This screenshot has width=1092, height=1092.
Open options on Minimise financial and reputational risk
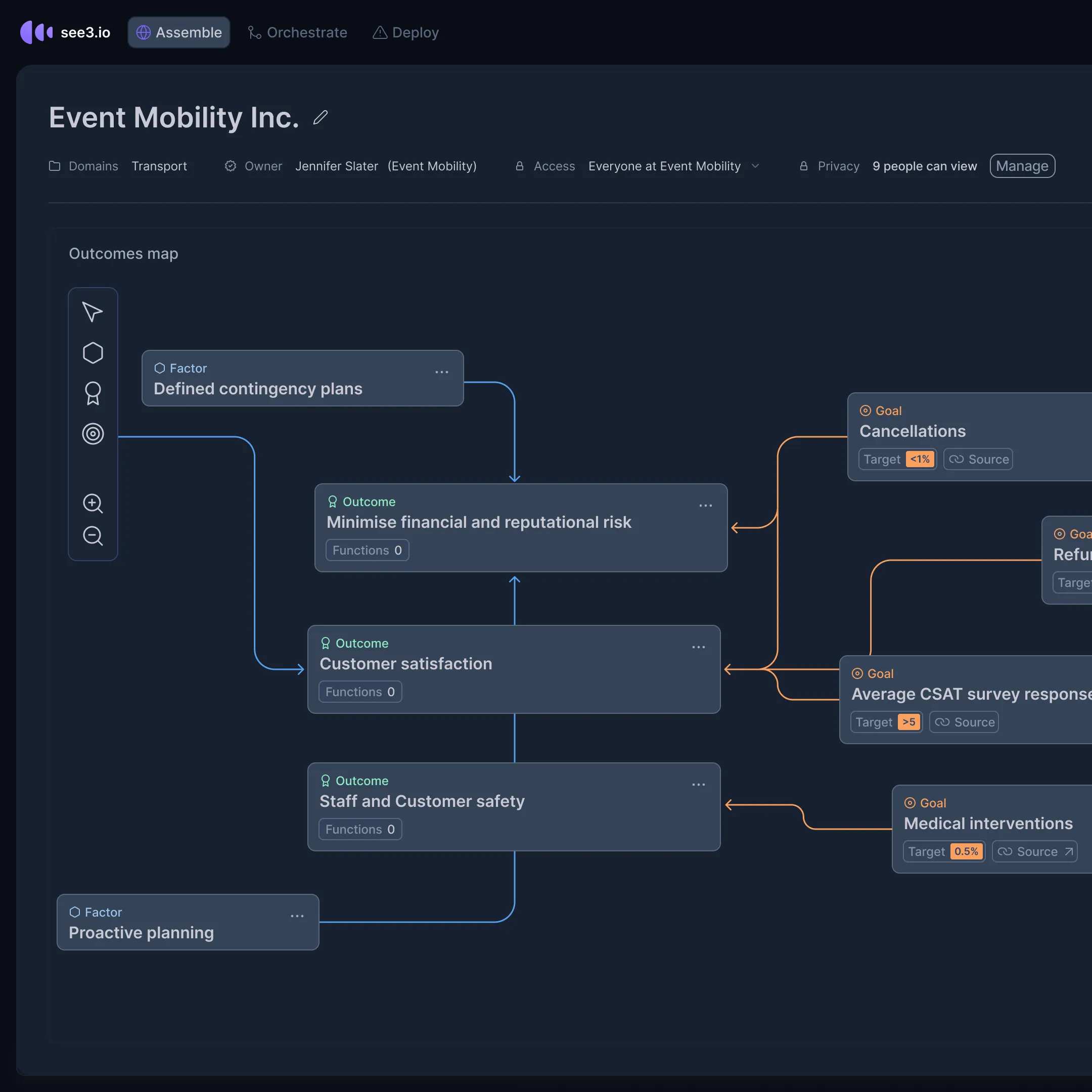[x=705, y=506]
